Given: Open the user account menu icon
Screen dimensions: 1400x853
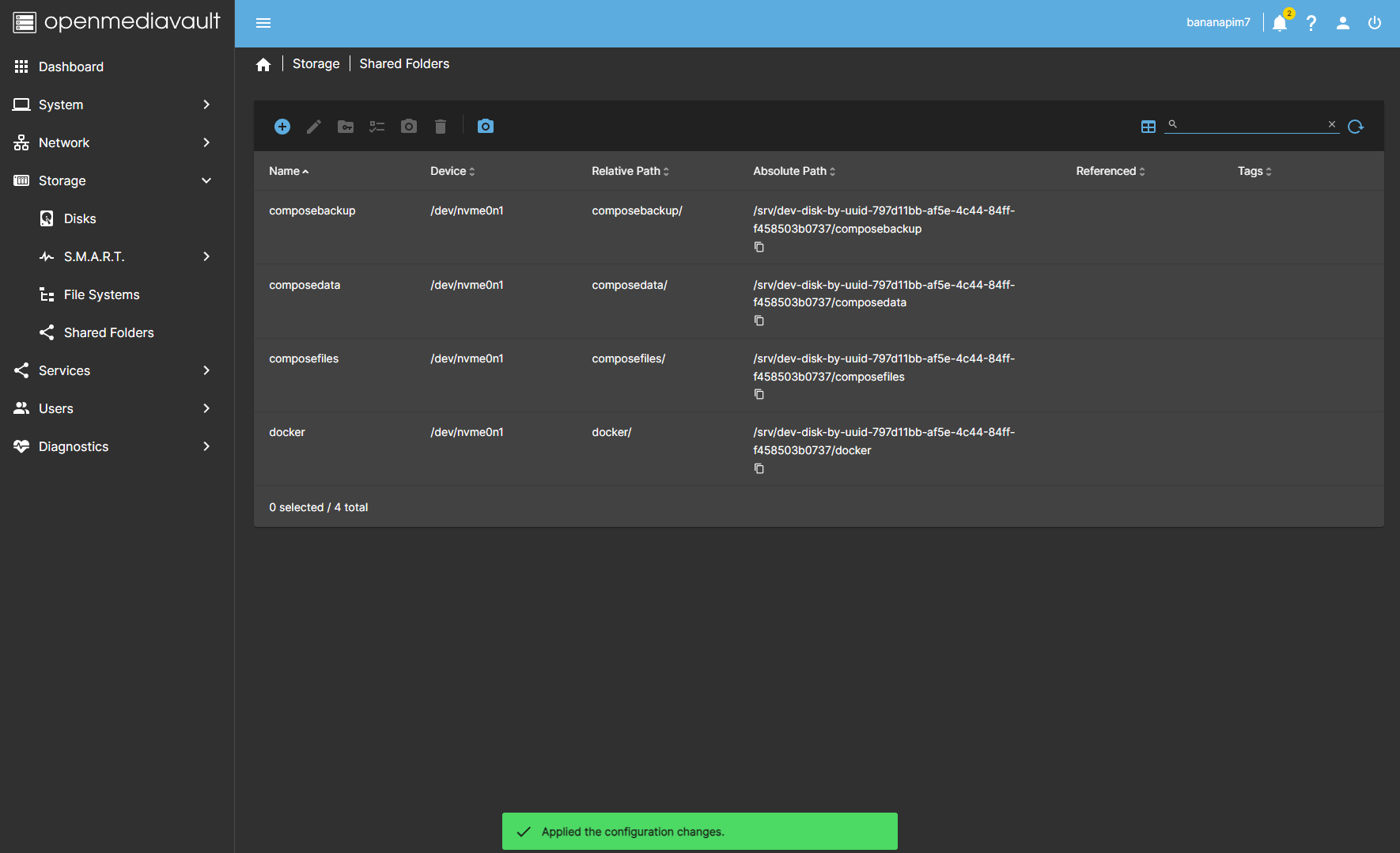Looking at the screenshot, I should (1343, 23).
